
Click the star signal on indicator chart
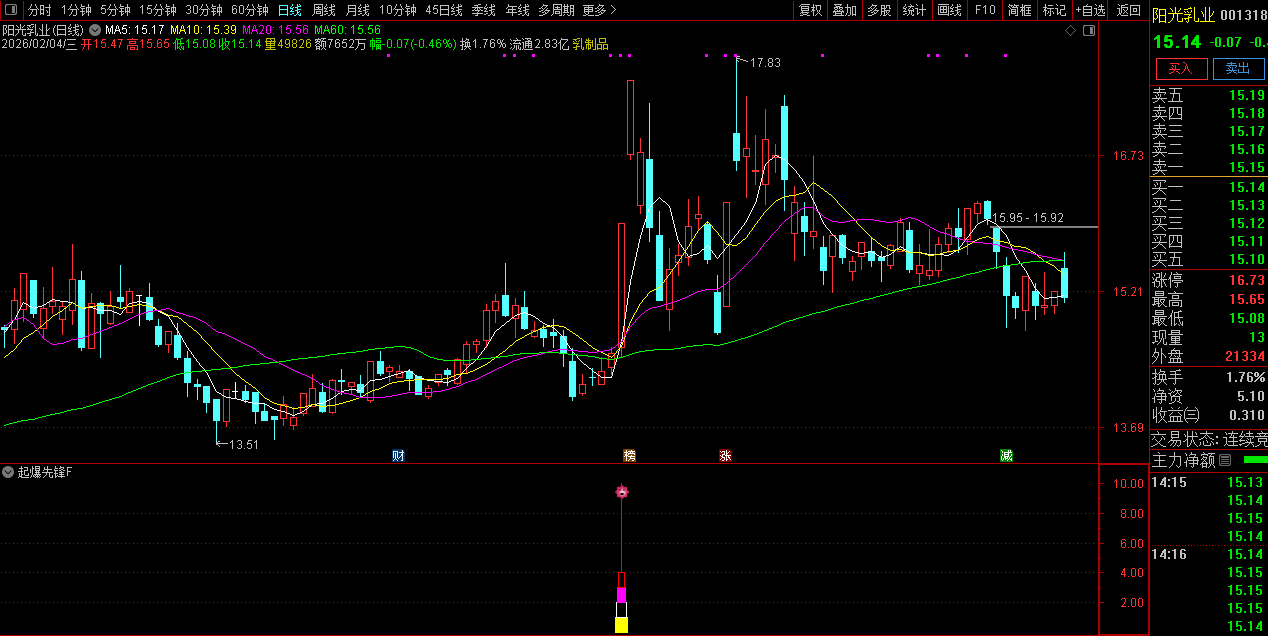621,491
